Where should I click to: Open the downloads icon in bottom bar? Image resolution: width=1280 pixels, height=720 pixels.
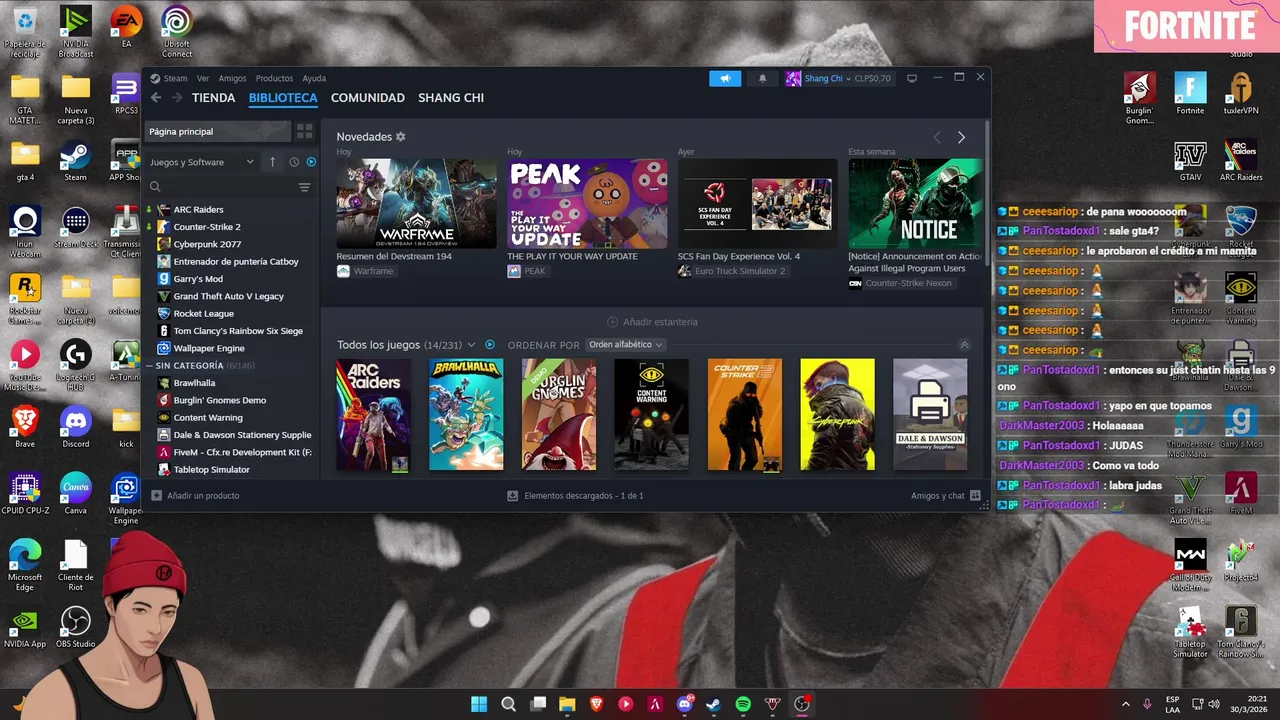coord(513,496)
